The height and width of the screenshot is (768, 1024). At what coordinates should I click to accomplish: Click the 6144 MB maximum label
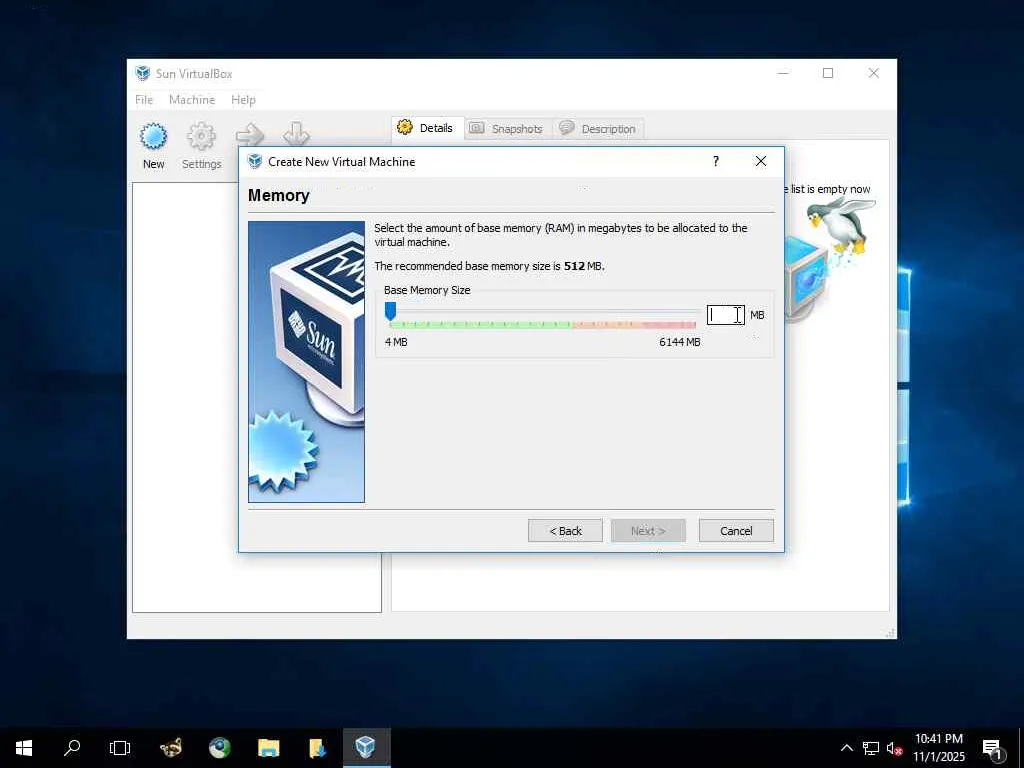pos(680,342)
